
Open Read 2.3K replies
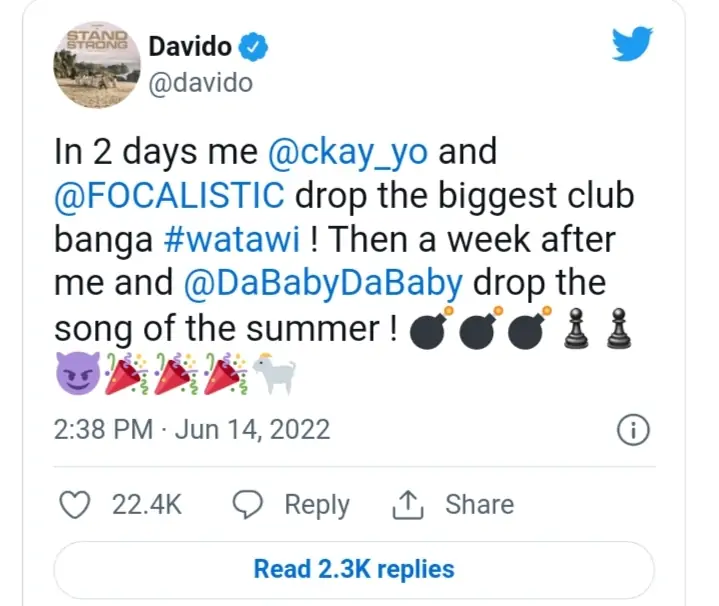(x=354, y=569)
